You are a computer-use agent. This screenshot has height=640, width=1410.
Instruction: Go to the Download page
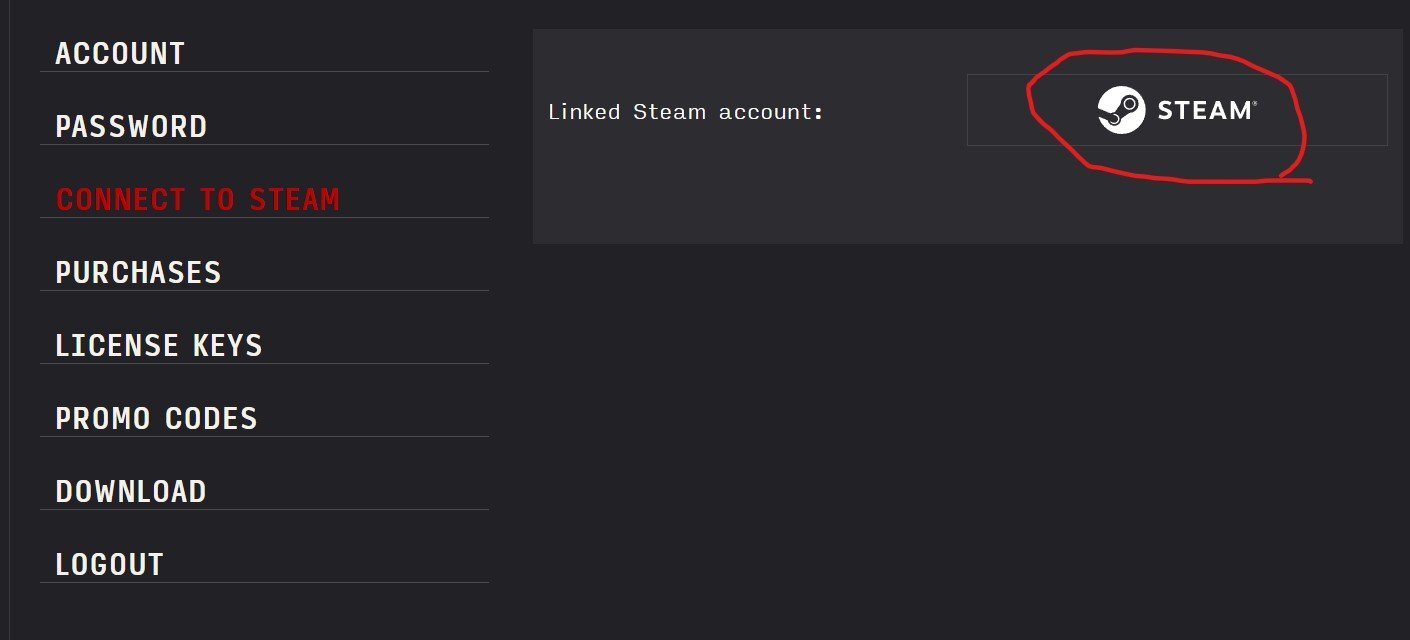tap(131, 491)
